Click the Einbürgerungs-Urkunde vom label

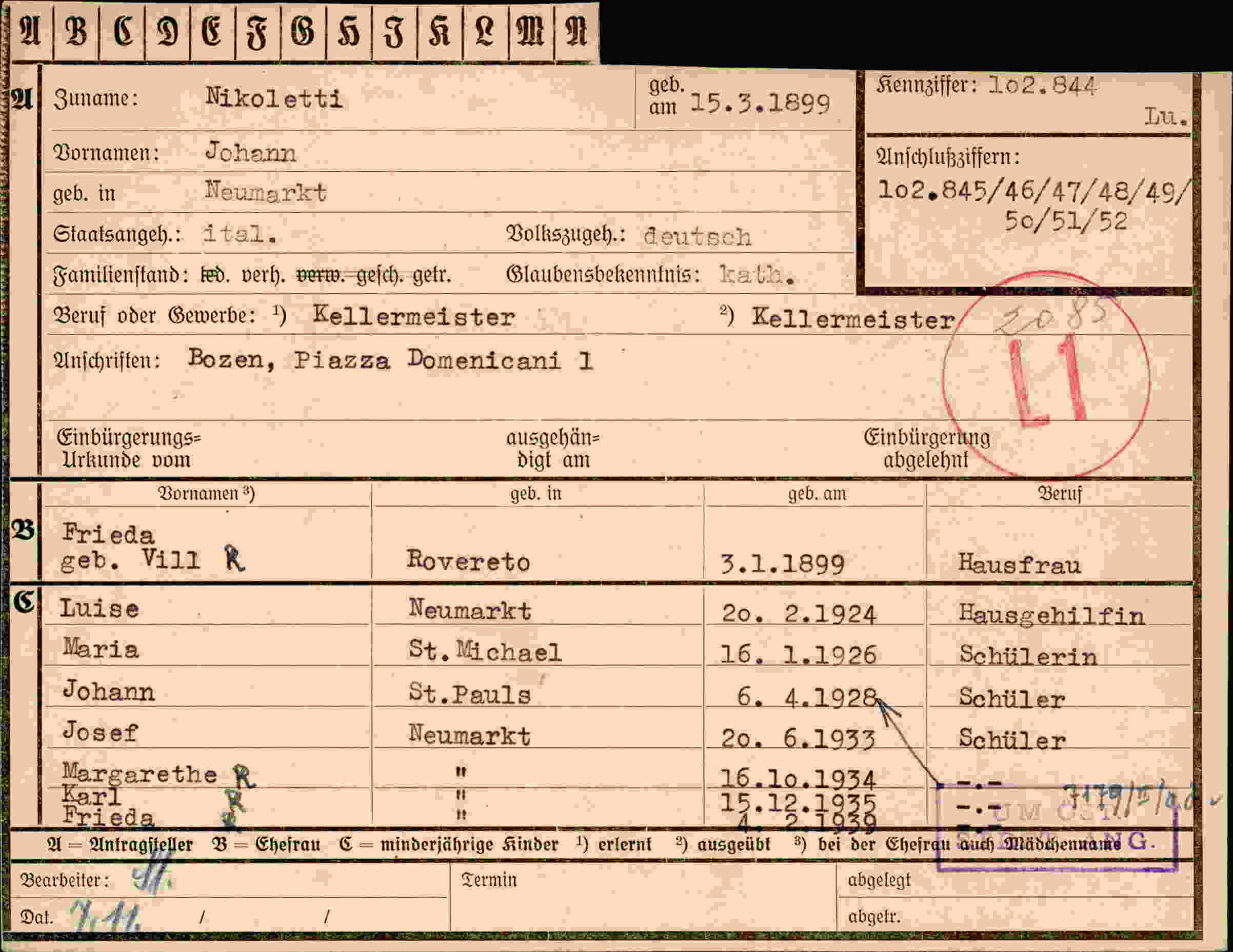(x=128, y=449)
